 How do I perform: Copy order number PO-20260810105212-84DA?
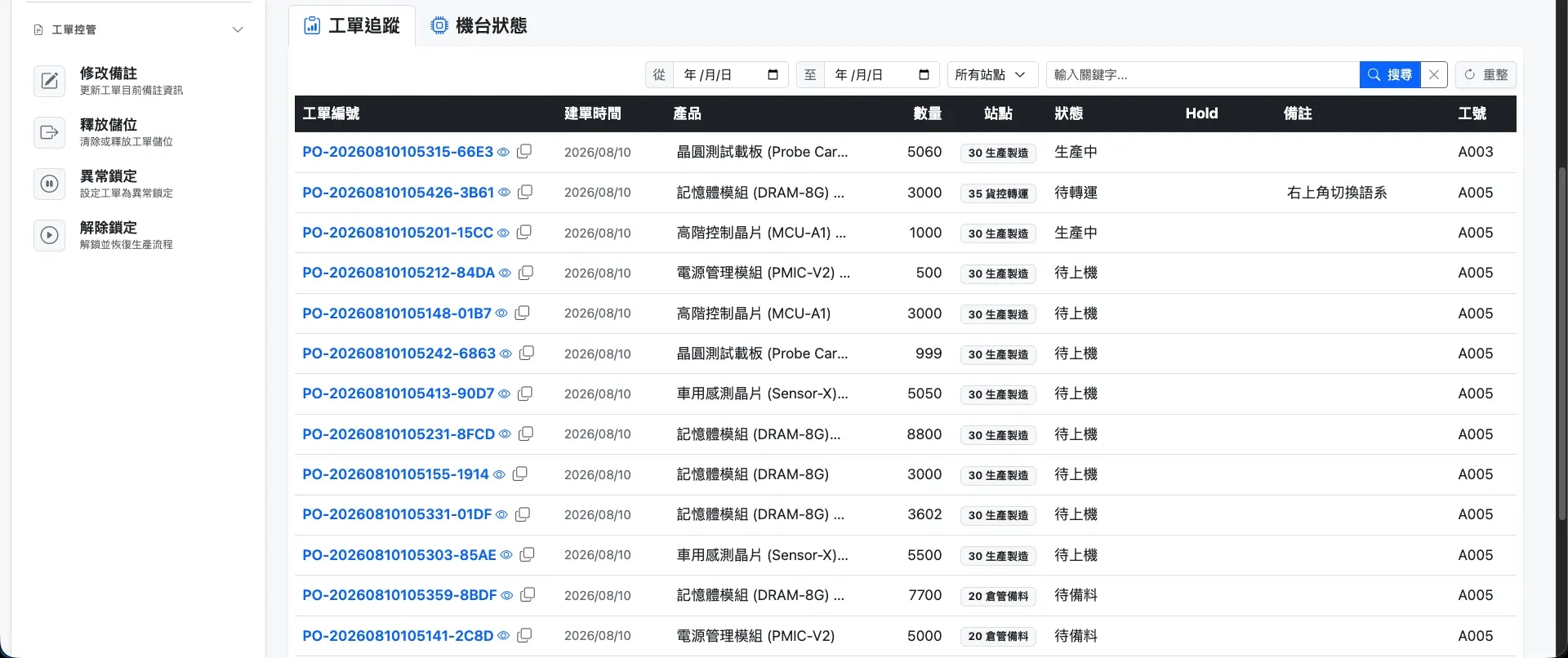[526, 272]
